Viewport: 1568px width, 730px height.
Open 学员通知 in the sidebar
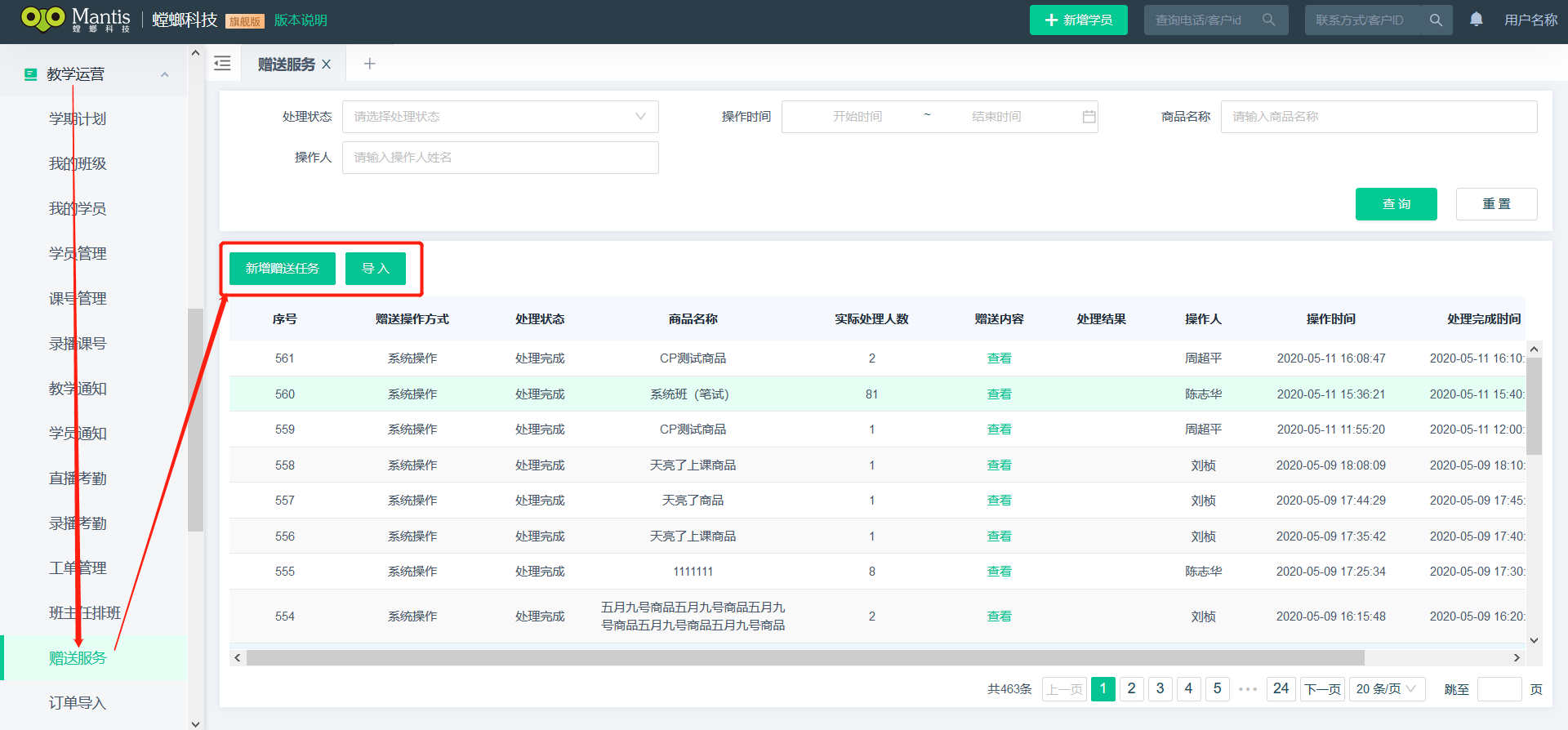pos(78,434)
